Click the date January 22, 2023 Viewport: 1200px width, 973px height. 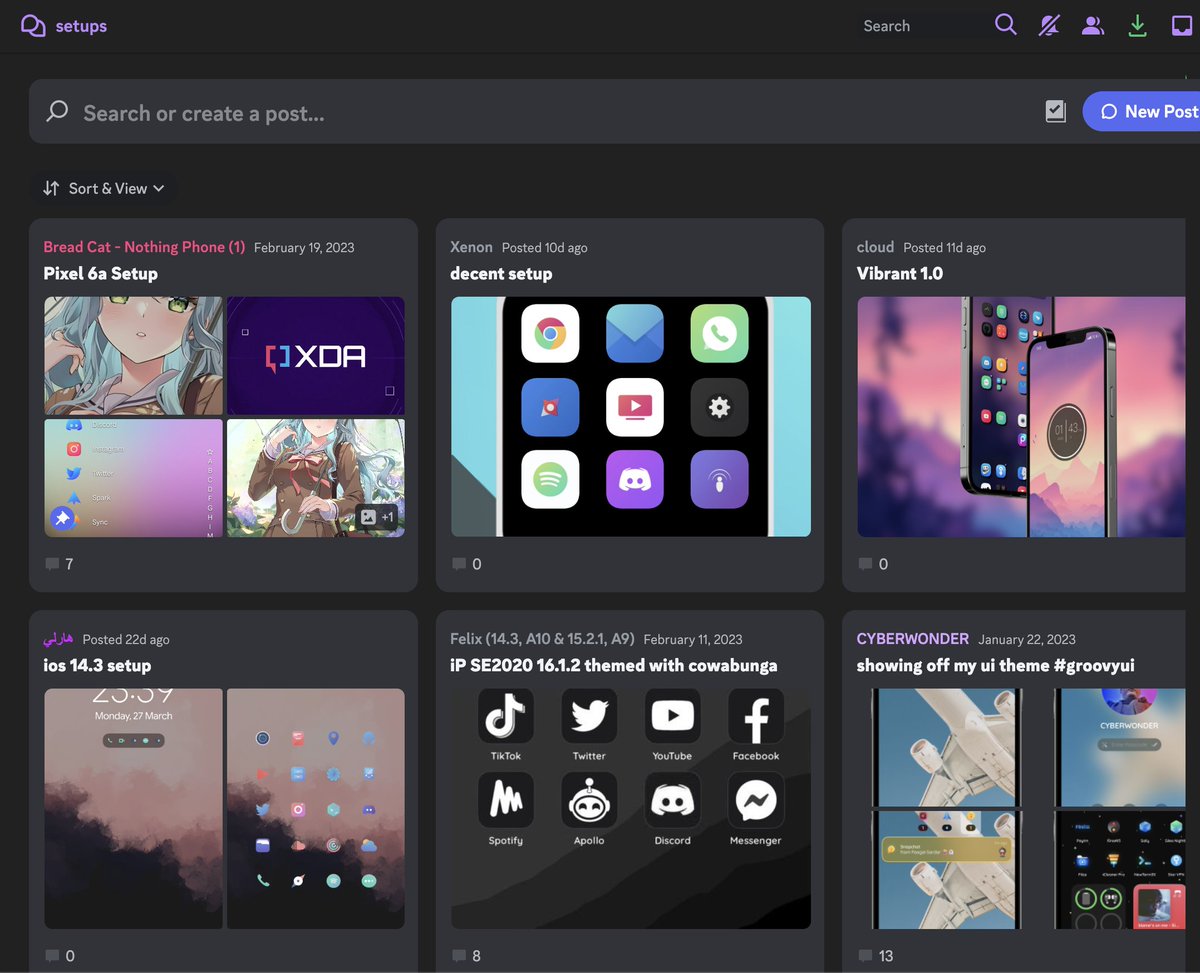point(1027,639)
